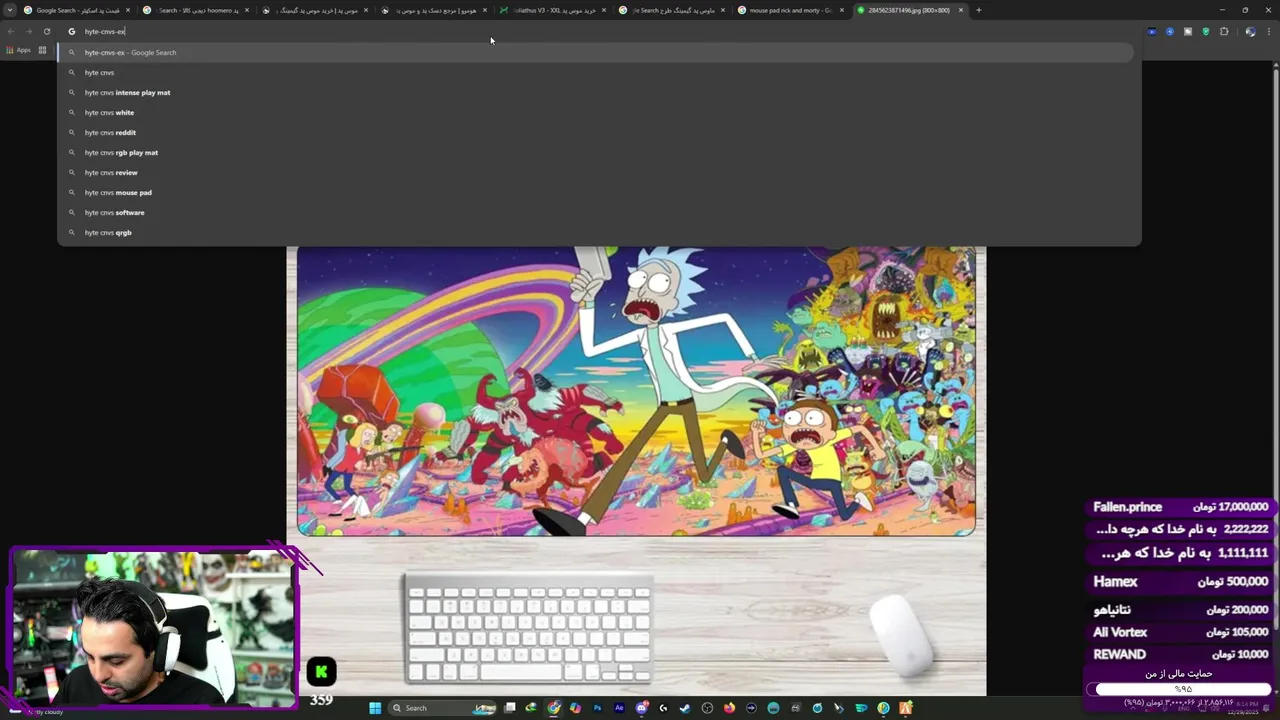Choose suggestion 'hyte cnvs intense play mat'
Image resolution: width=1280 pixels, height=720 pixels.
[597, 92]
